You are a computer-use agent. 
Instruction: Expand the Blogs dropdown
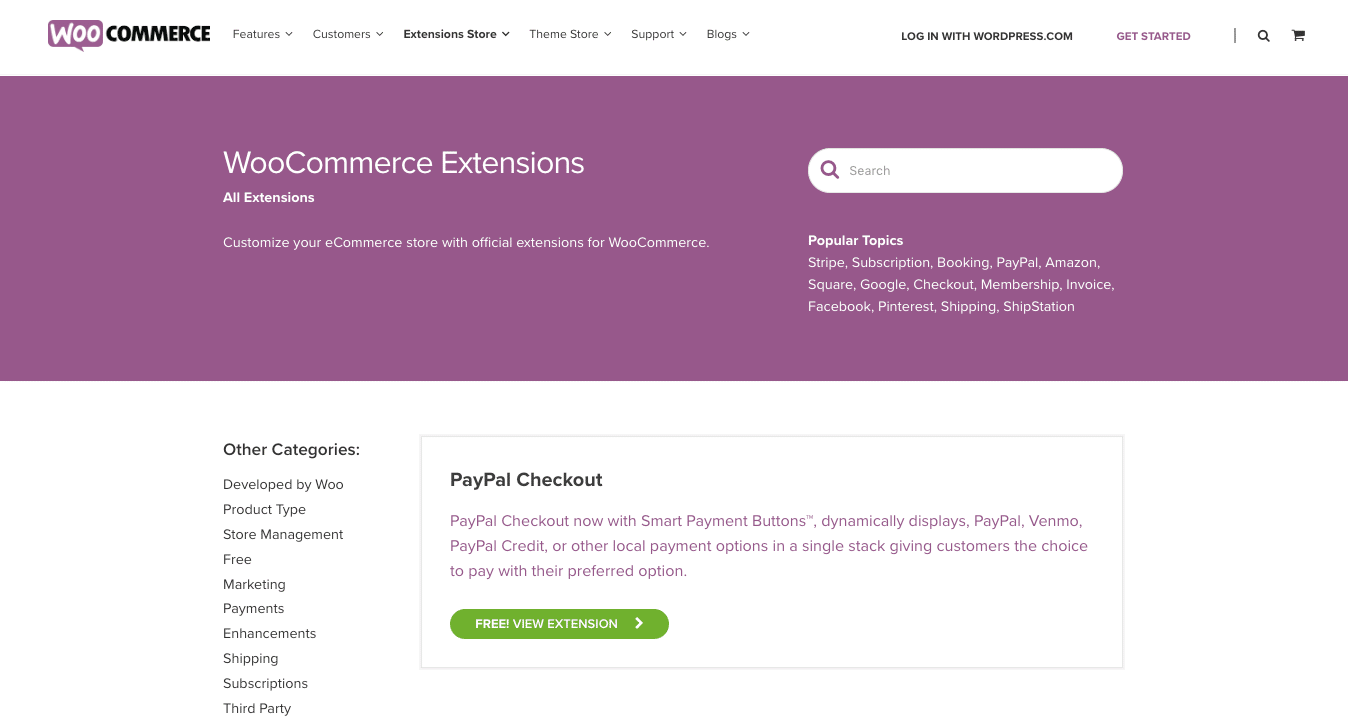pyautogui.click(x=721, y=33)
